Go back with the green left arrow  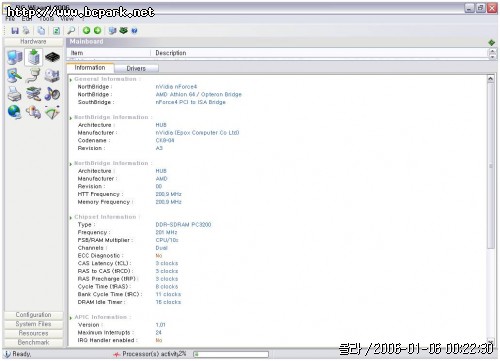[x=86, y=31]
